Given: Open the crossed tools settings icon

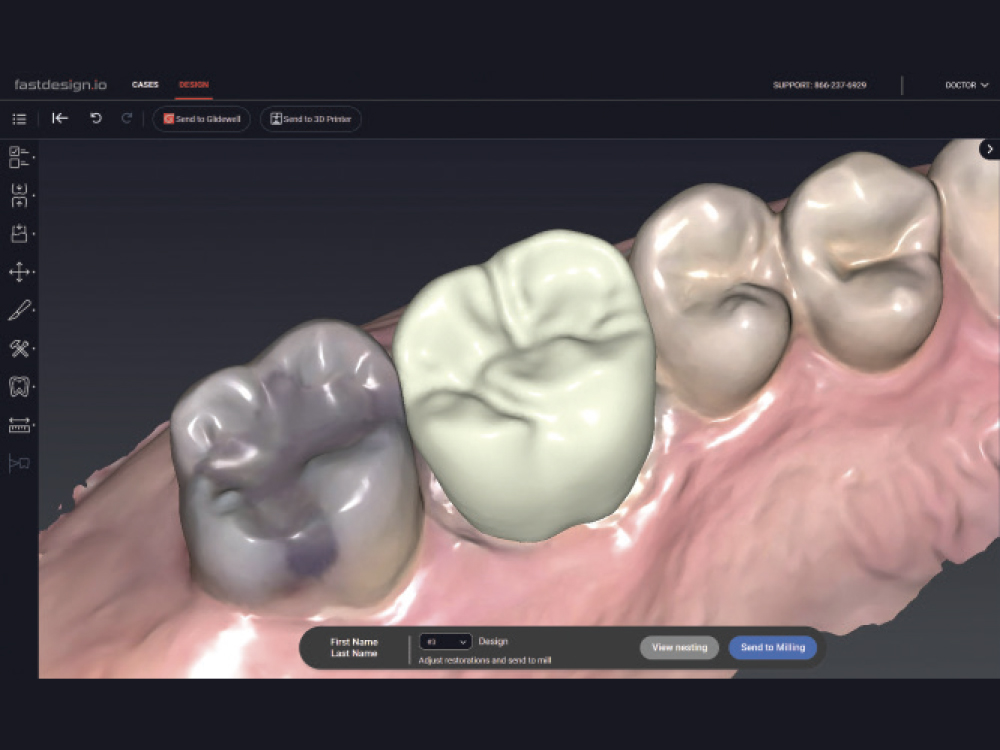Looking at the screenshot, I should click(19, 348).
